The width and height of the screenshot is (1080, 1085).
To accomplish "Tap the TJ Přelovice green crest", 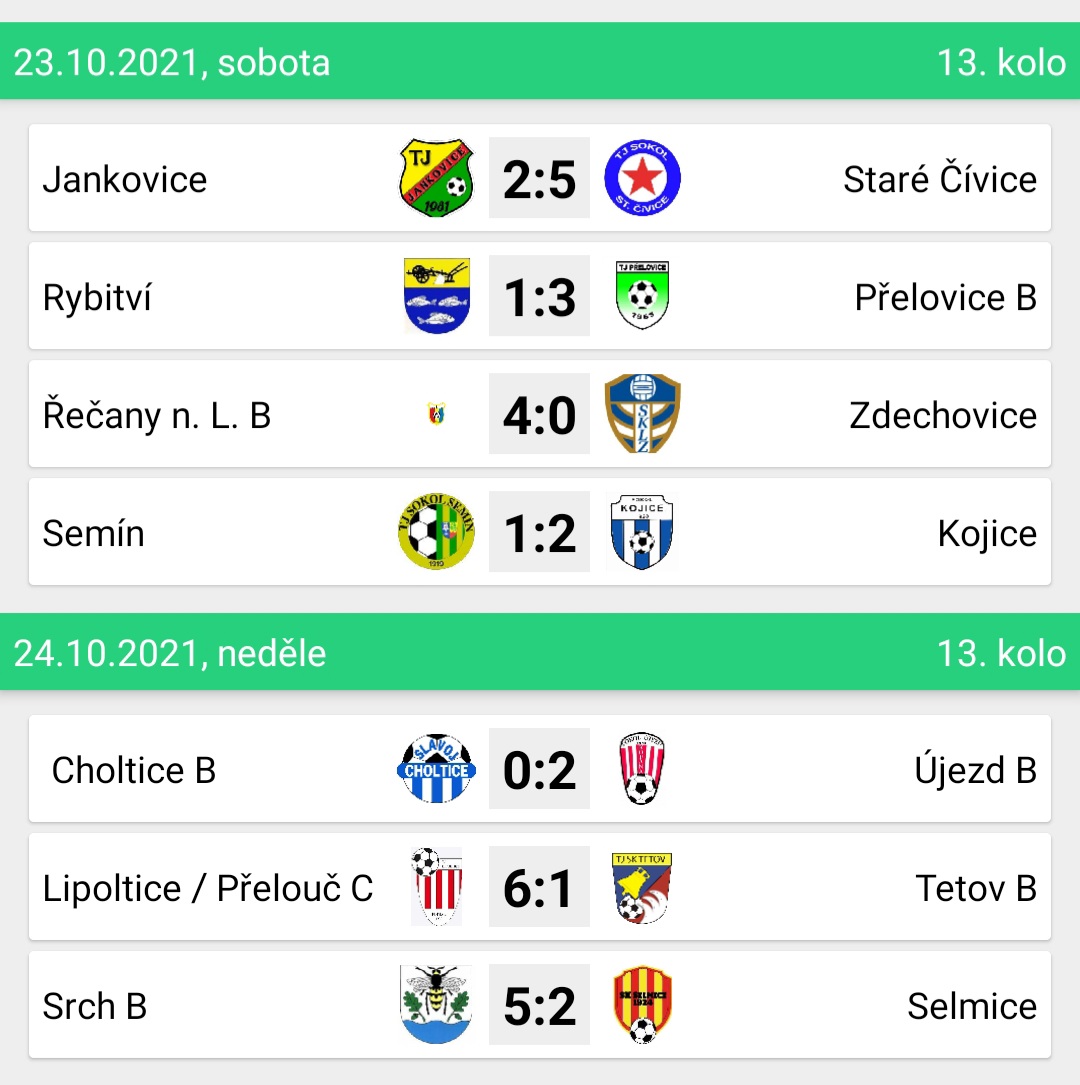I will [642, 295].
